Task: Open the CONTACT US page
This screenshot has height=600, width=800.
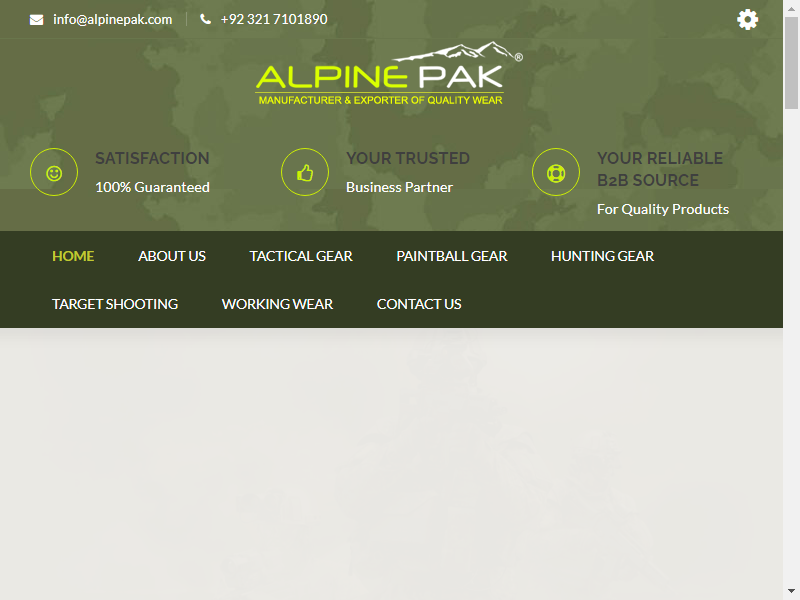Action: (x=419, y=304)
